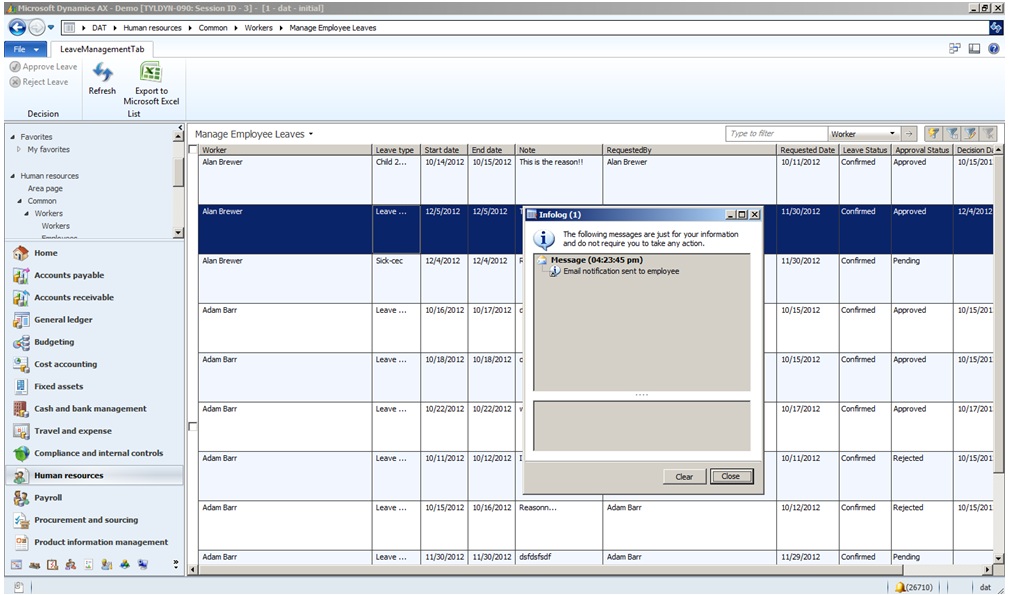Screen dimensions: 1009x595
Task: Open the Home module icon
Action: [21, 253]
